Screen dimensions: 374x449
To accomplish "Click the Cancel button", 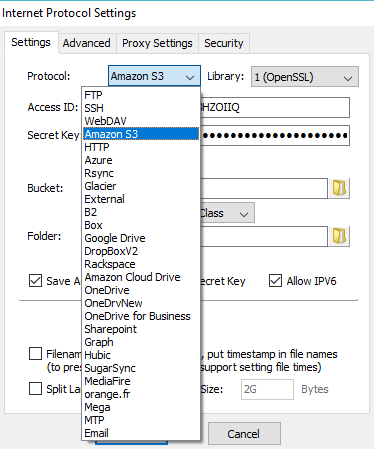I will pos(244,434).
